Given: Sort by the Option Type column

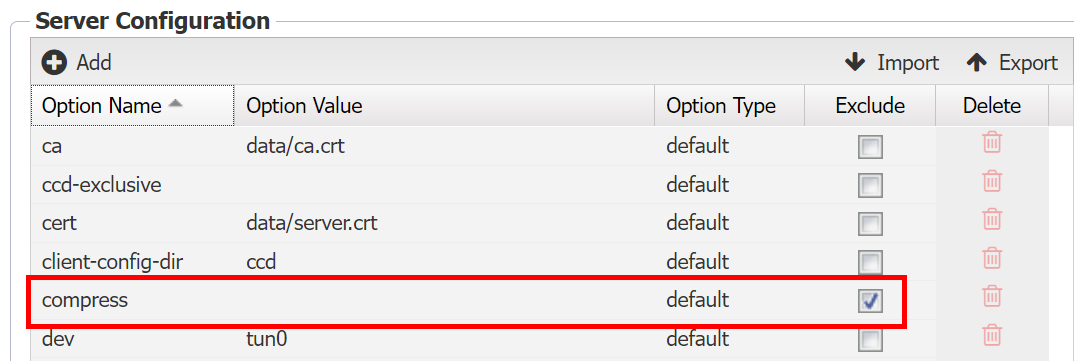Looking at the screenshot, I should point(730,105).
